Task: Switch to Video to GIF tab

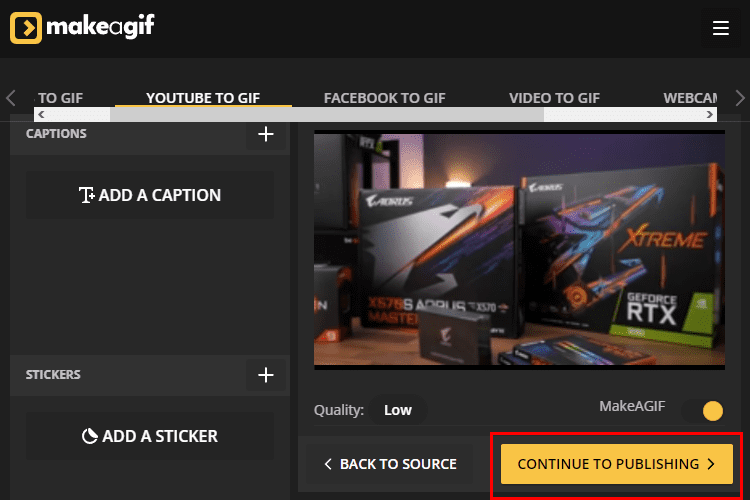Action: pyautogui.click(x=554, y=98)
